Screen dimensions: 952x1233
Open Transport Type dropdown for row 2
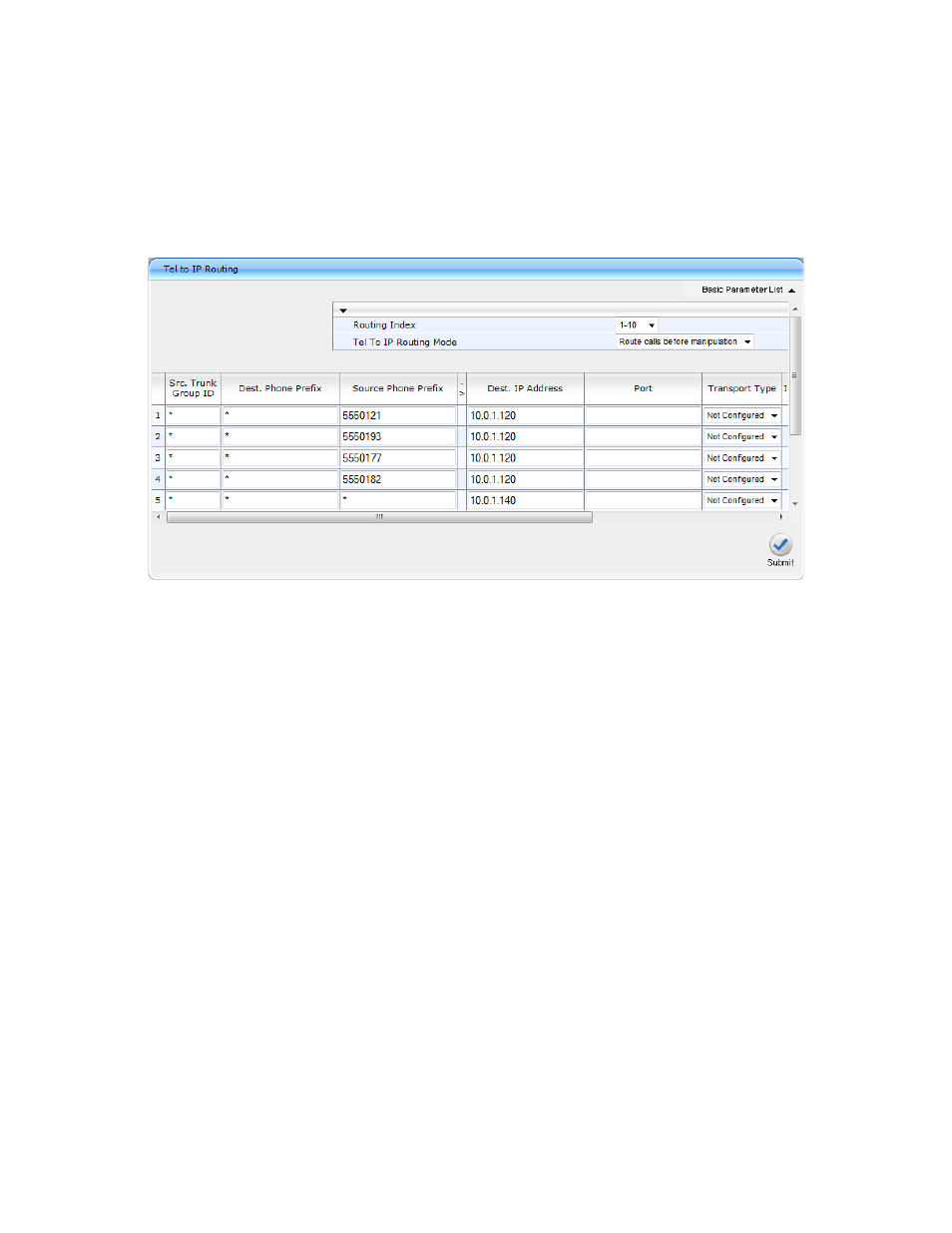[x=741, y=436]
